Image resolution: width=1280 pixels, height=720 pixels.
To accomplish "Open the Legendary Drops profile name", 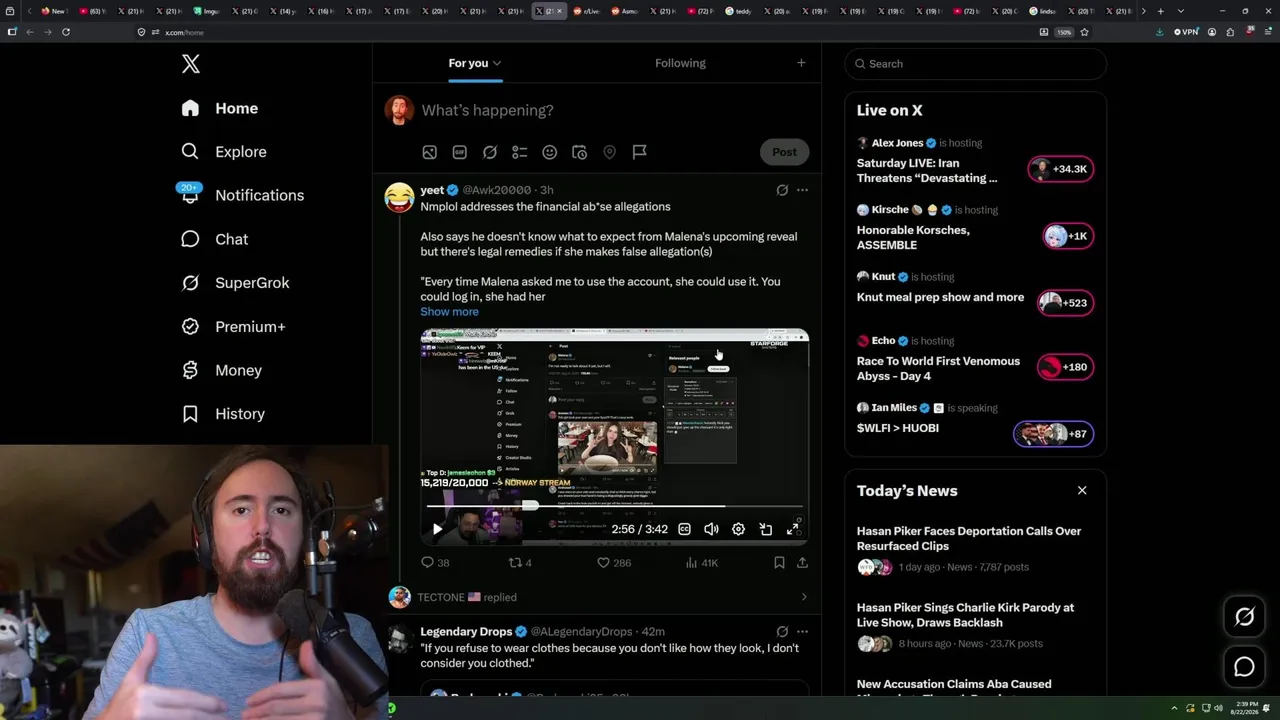I will point(466,632).
